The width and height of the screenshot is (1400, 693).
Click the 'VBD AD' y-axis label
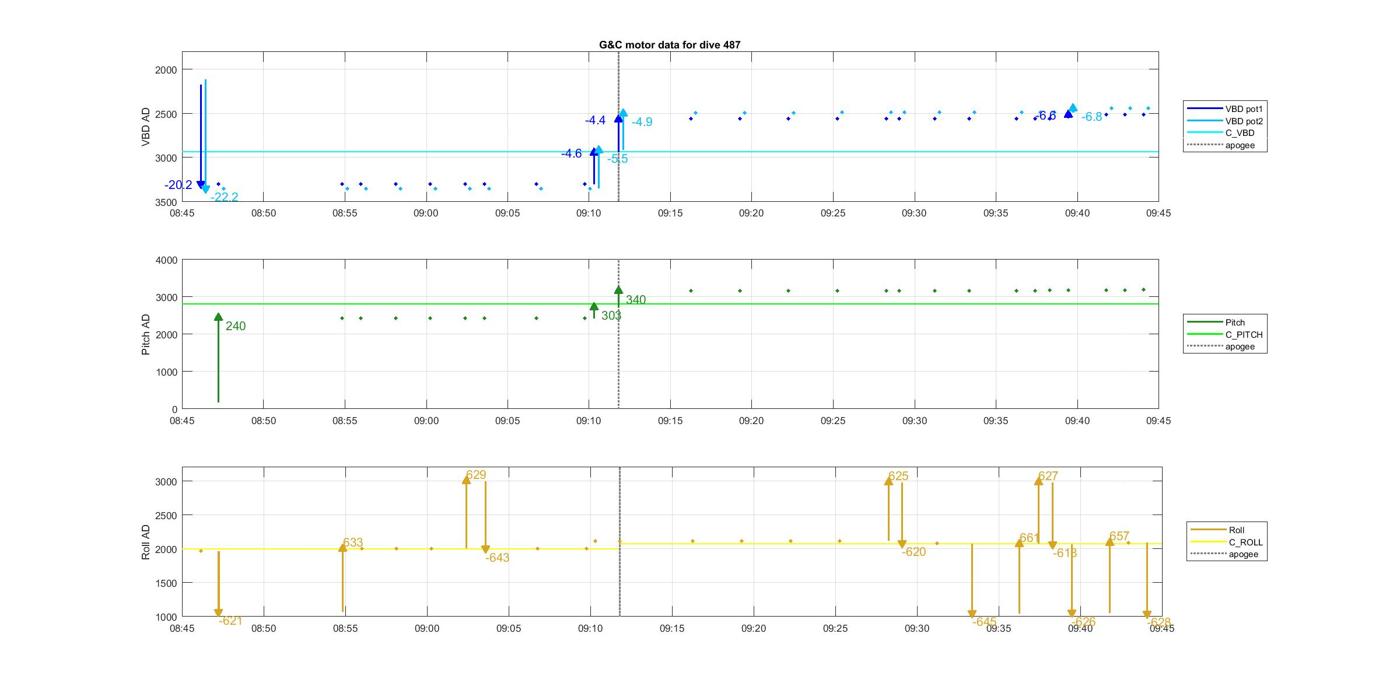[146, 126]
